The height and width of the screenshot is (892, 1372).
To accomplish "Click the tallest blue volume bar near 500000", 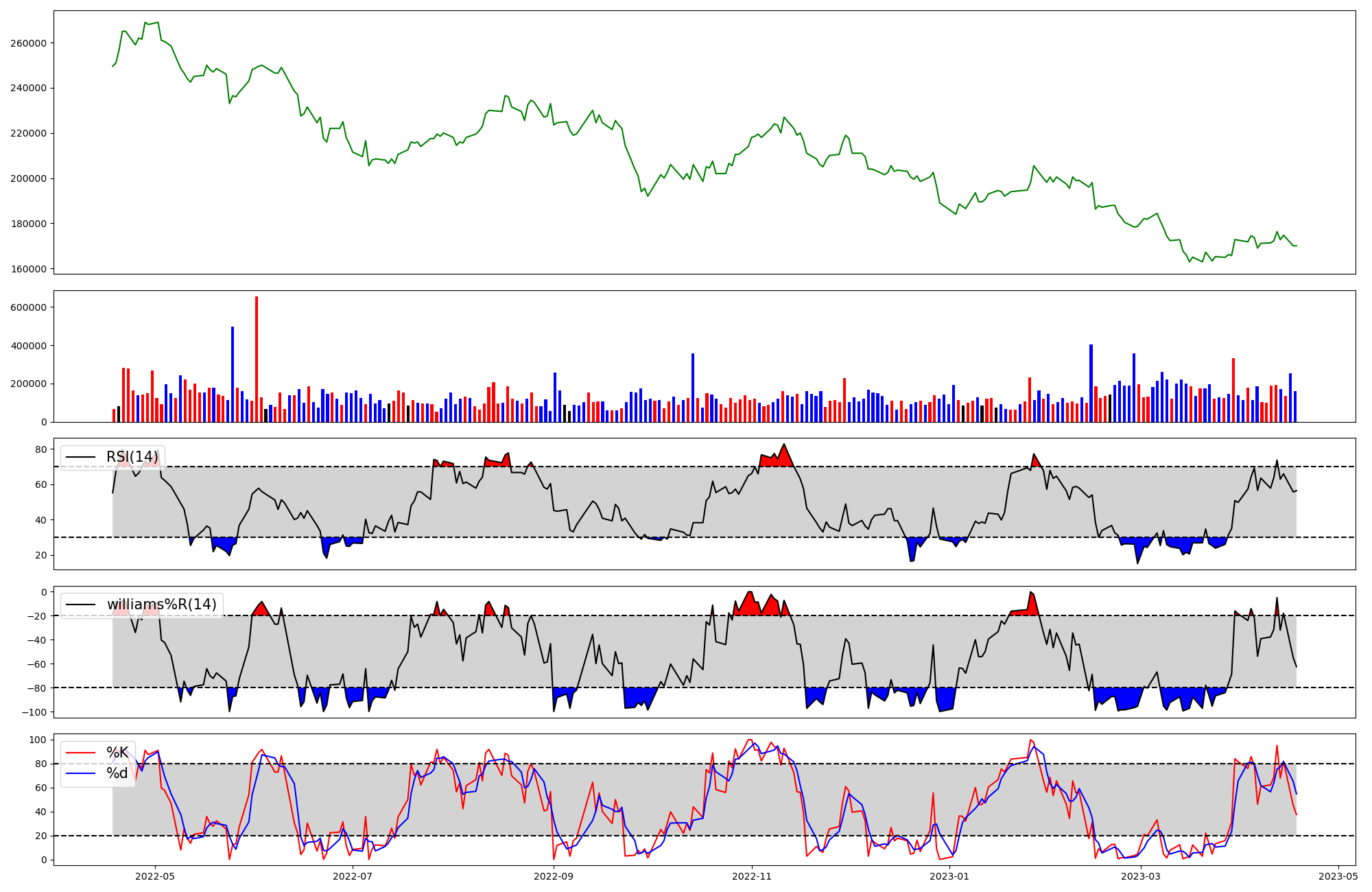I will (x=233, y=374).
